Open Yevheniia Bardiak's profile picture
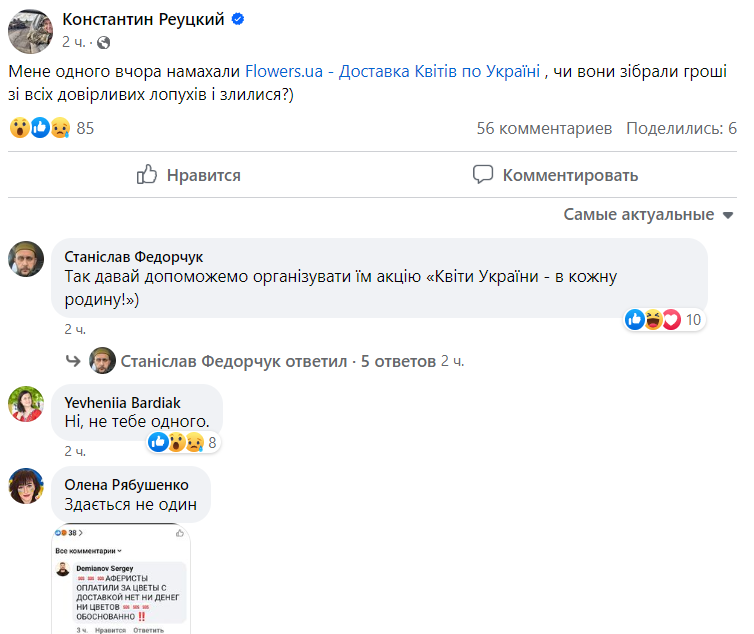 click(26, 404)
